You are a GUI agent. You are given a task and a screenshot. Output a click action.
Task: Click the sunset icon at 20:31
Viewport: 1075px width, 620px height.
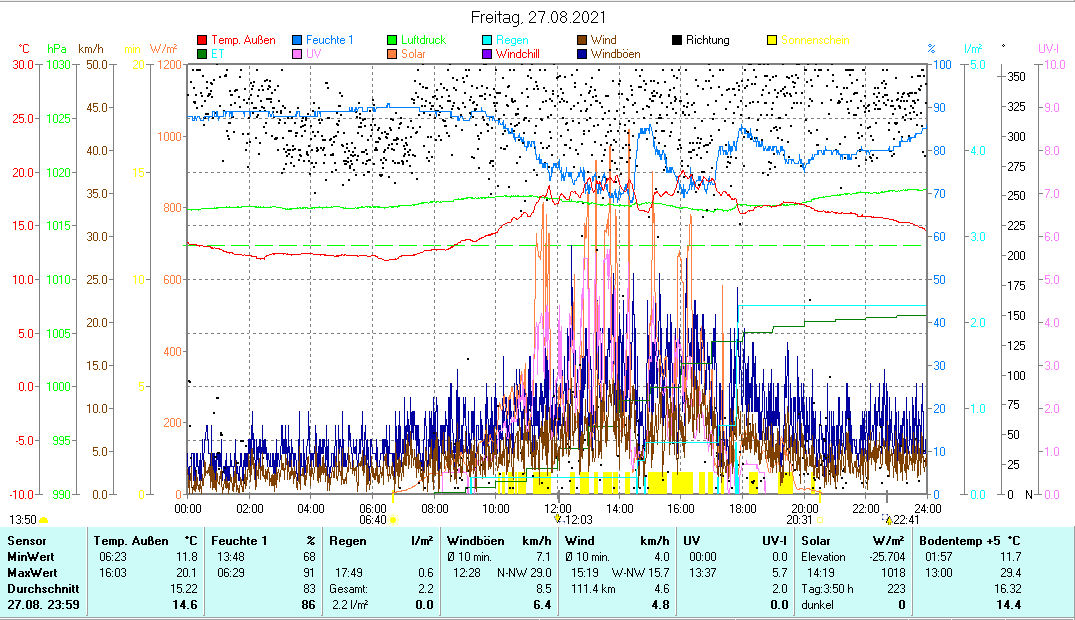tap(820, 520)
